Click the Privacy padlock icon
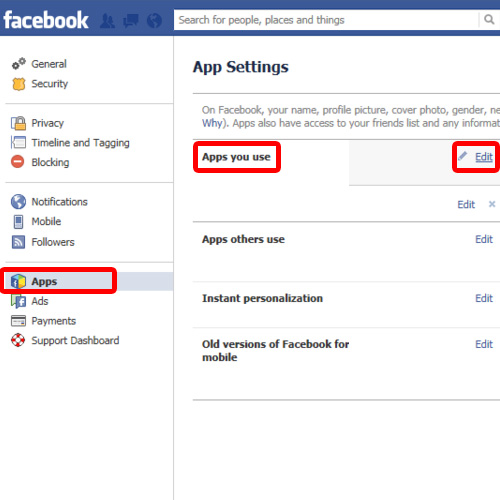Screen dimensions: 500x500 click(x=19, y=123)
